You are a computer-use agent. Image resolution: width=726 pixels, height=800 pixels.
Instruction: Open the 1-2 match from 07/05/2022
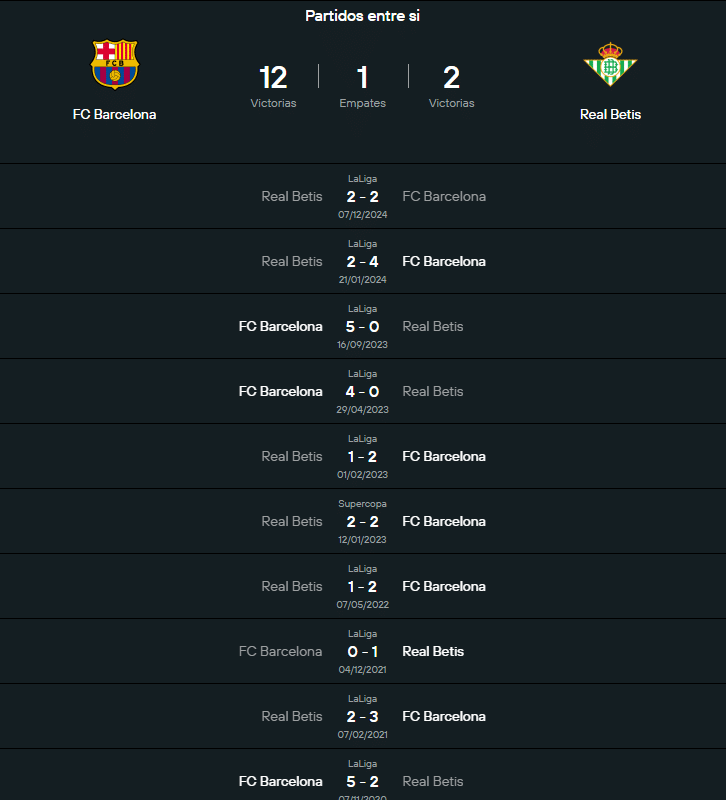click(x=362, y=586)
